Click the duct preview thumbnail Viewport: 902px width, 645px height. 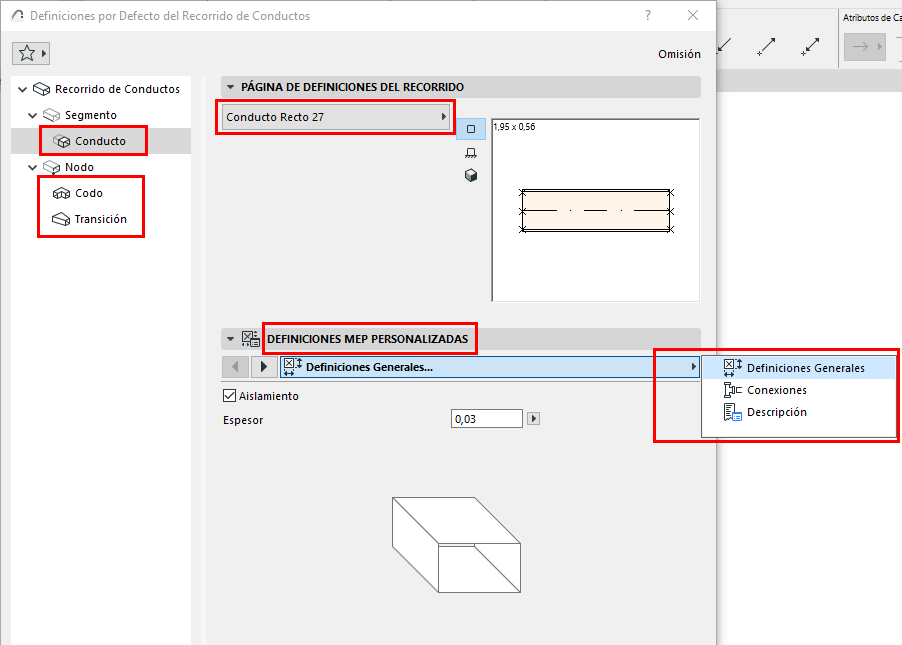596,211
